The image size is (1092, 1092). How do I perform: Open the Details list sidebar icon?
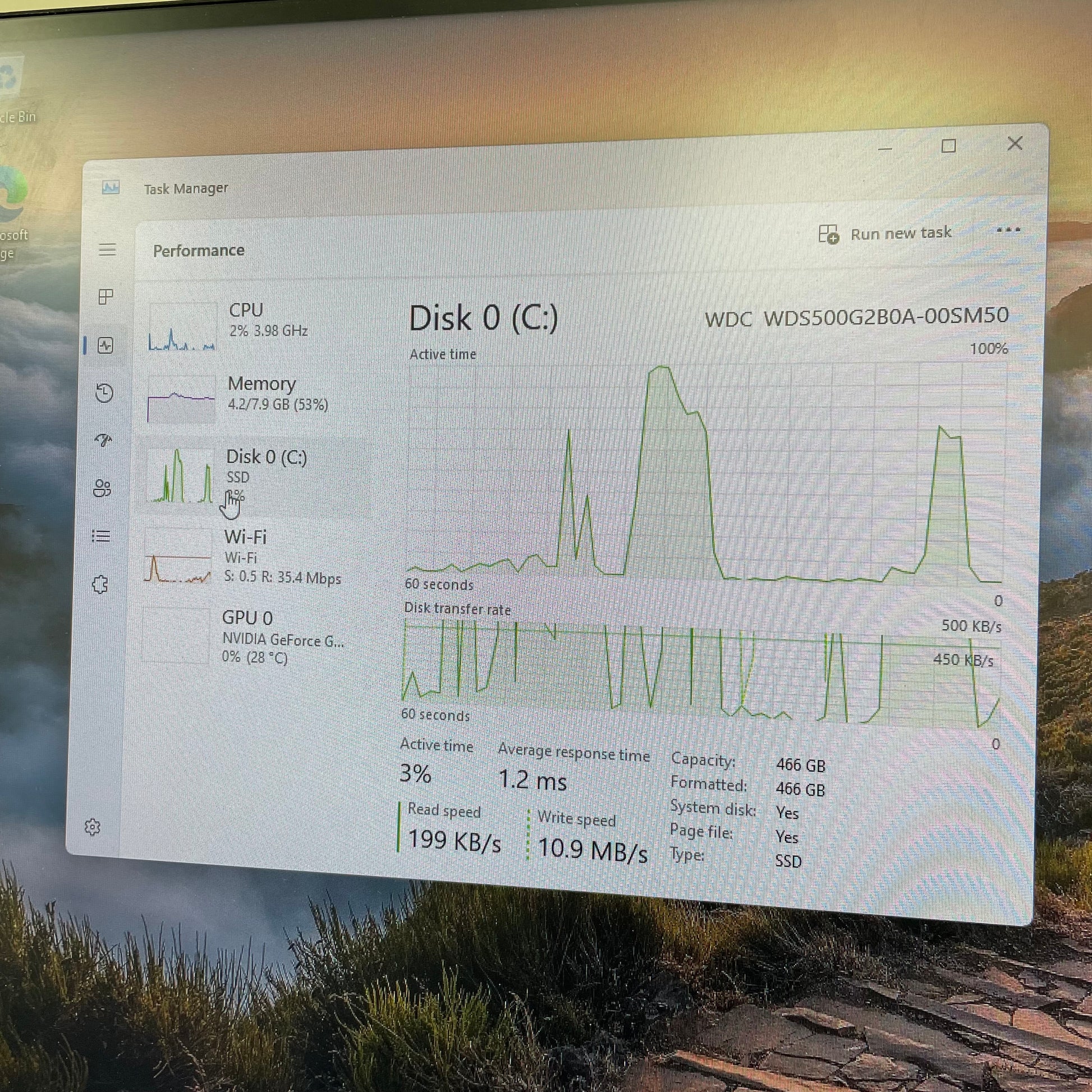pyautogui.click(x=101, y=535)
